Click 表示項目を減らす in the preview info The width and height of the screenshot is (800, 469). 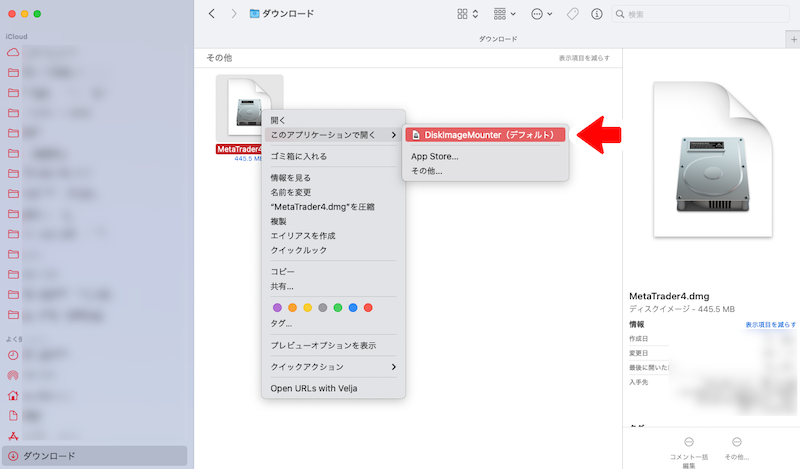pos(770,325)
